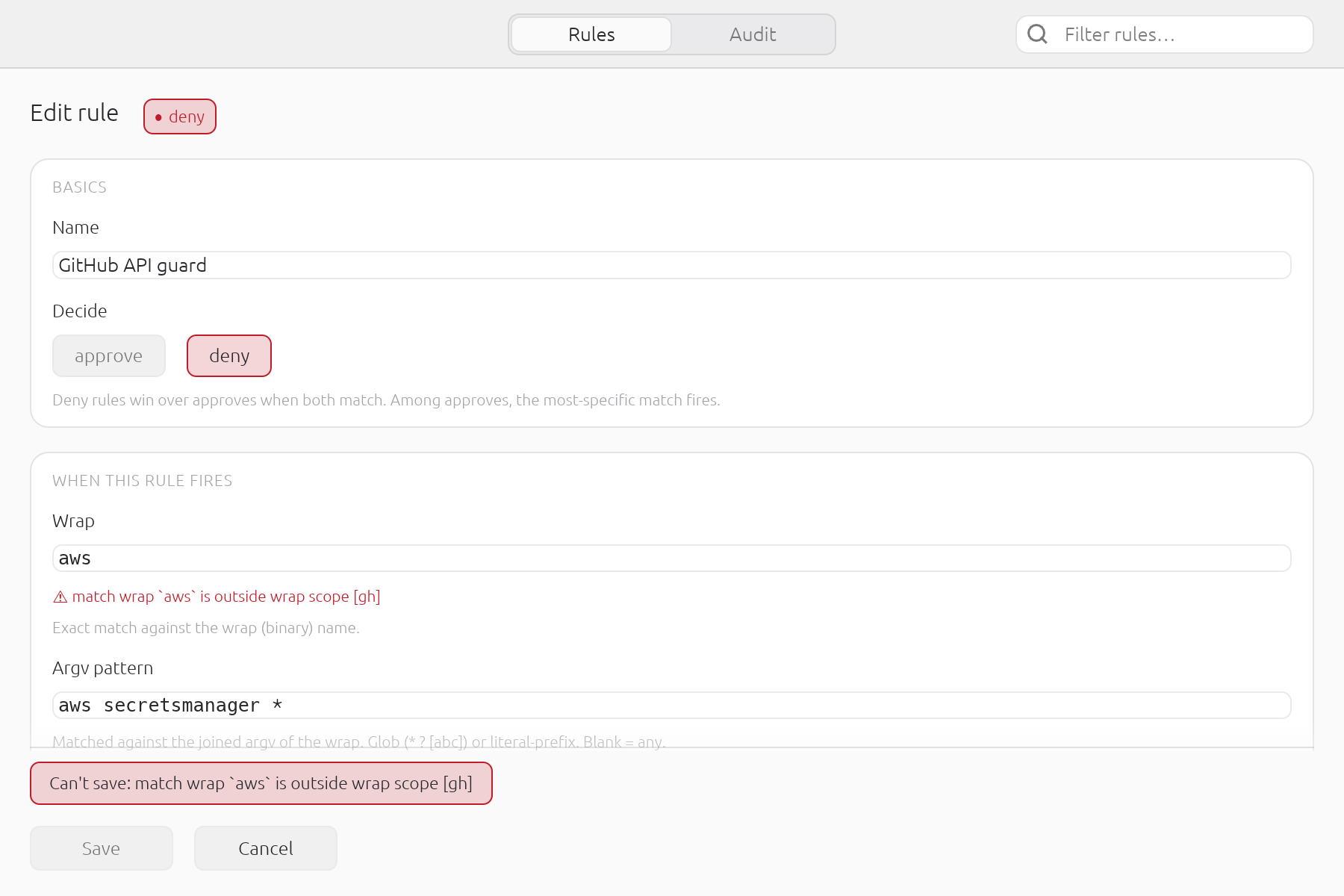Click the deny badge beside Edit rule
Viewport: 1344px width, 896px height.
(180, 116)
